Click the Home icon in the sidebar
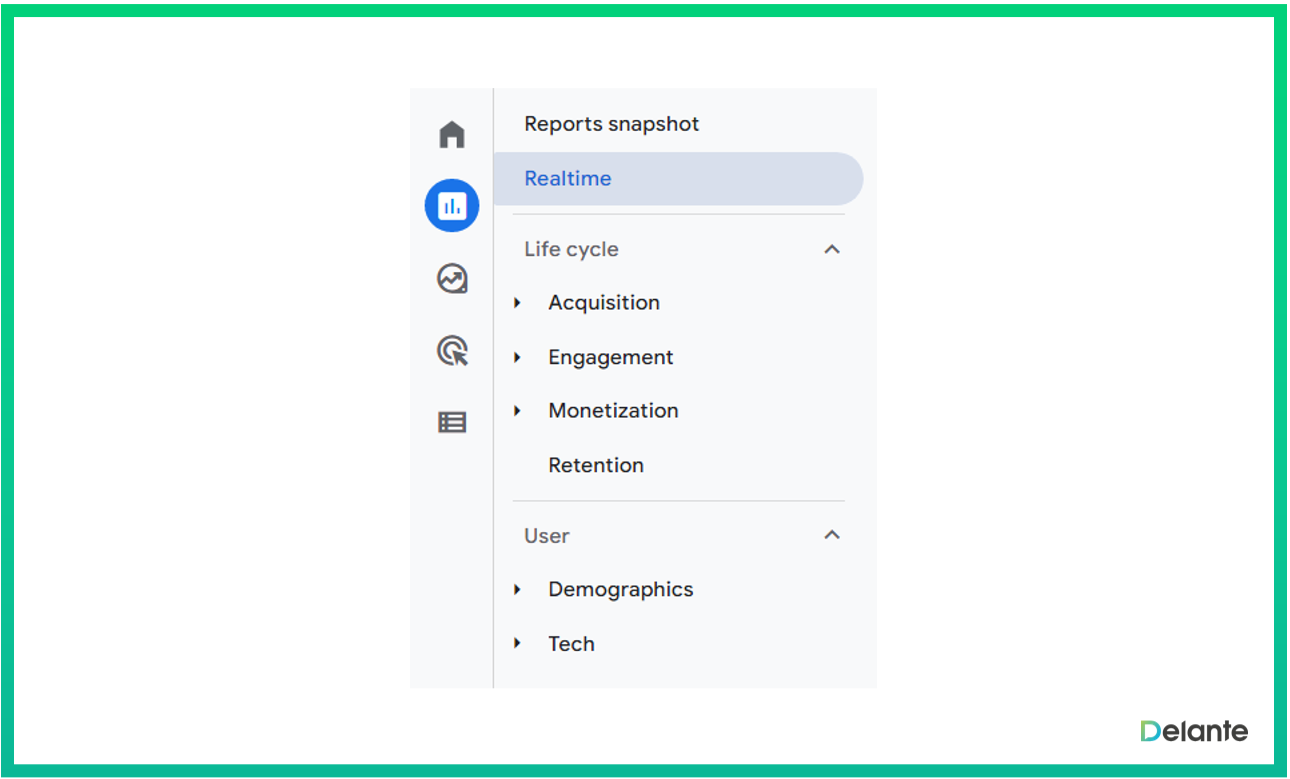 tap(452, 134)
